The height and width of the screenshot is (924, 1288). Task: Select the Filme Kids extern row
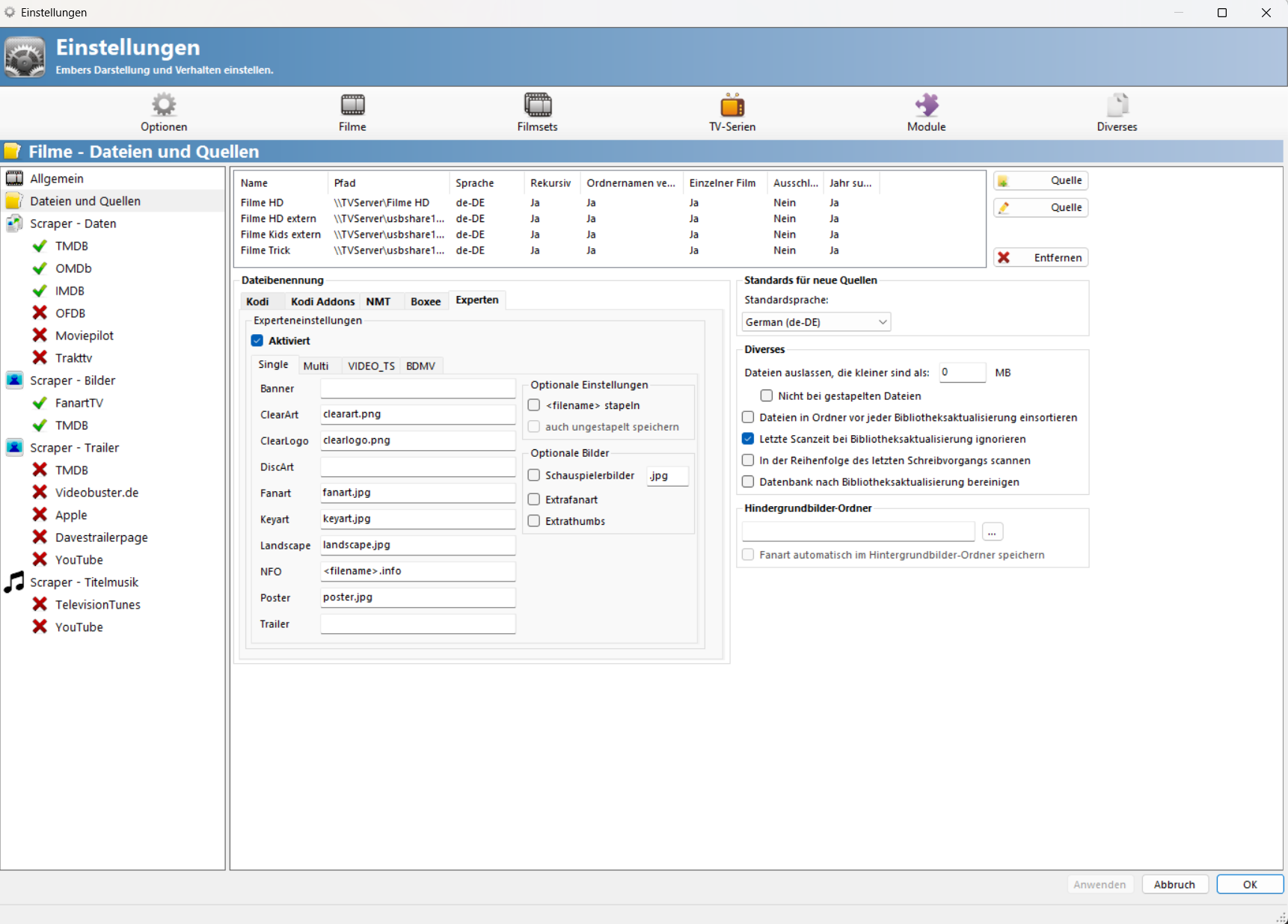(x=559, y=235)
